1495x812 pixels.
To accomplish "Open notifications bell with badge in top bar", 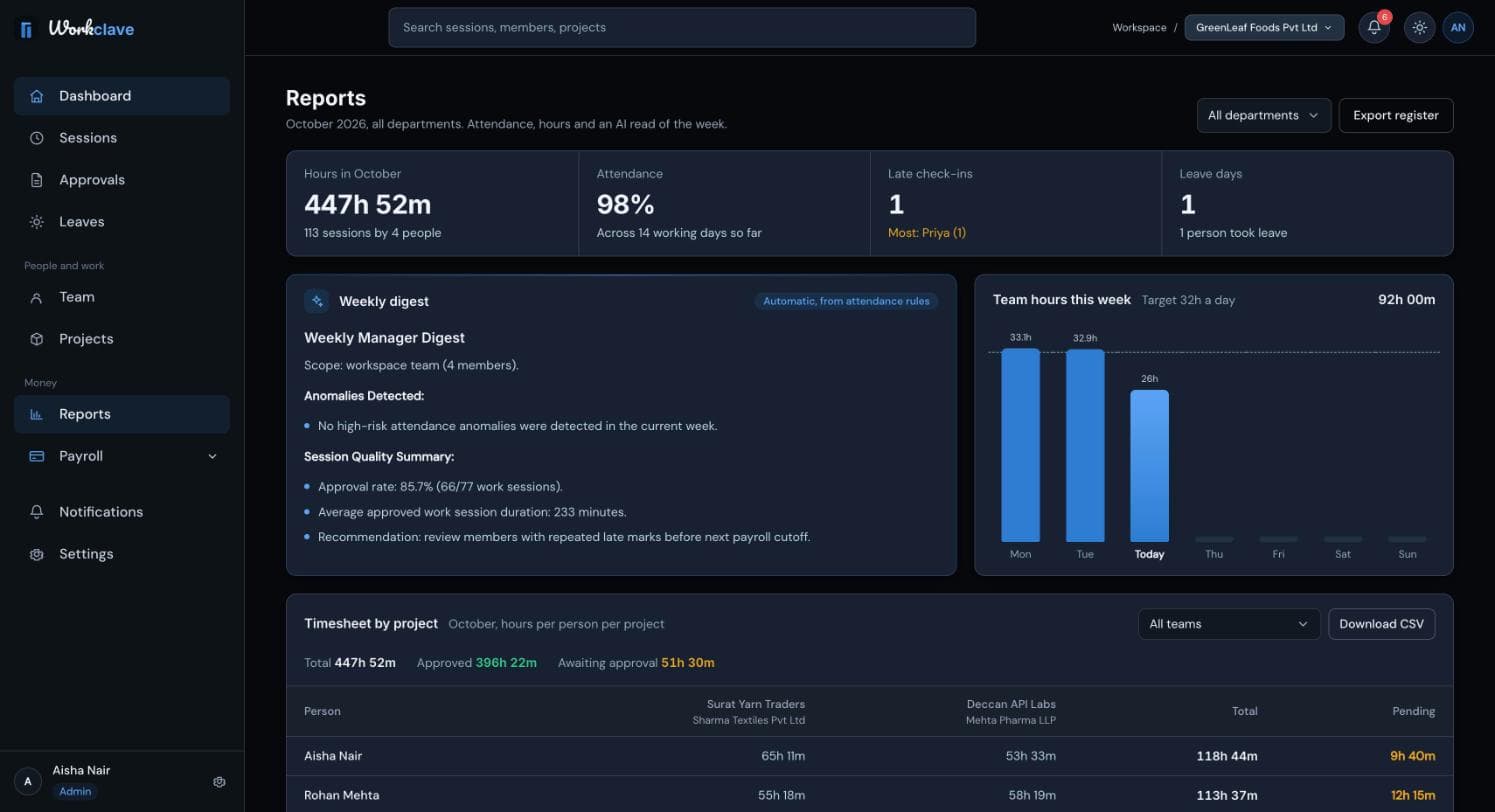I will 1374,27.
